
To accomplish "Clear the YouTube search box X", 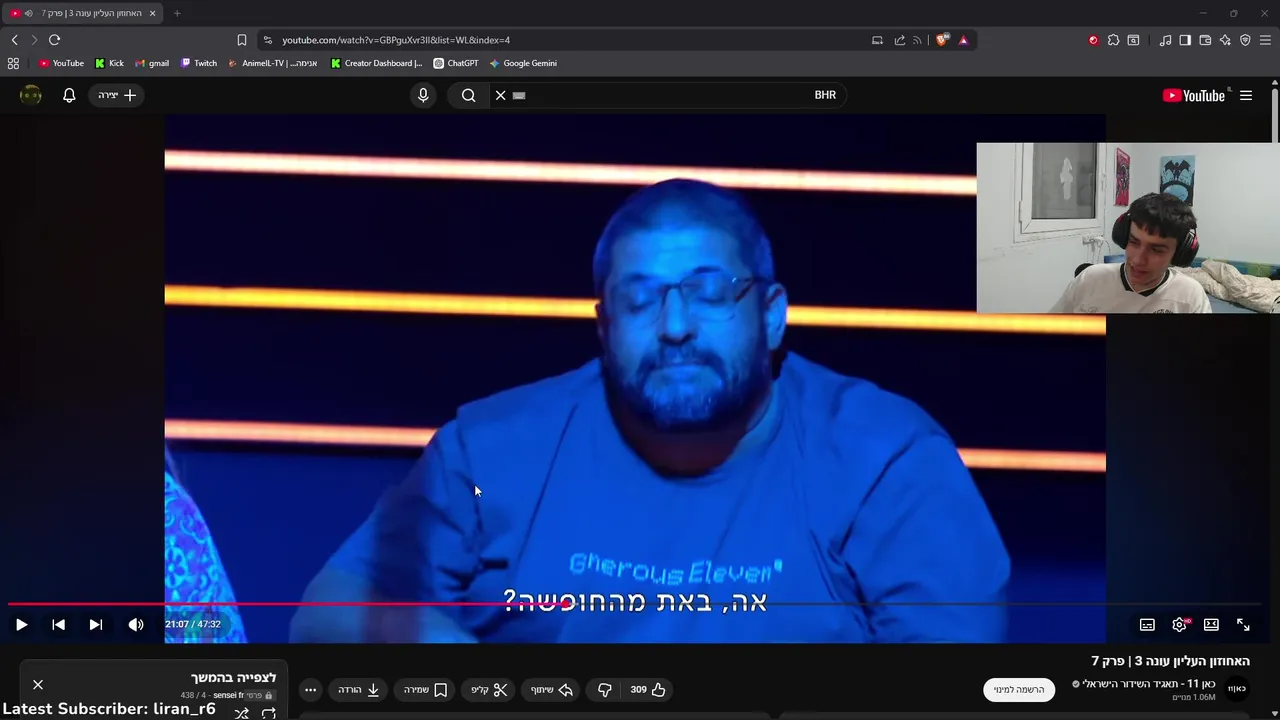I will pos(501,95).
